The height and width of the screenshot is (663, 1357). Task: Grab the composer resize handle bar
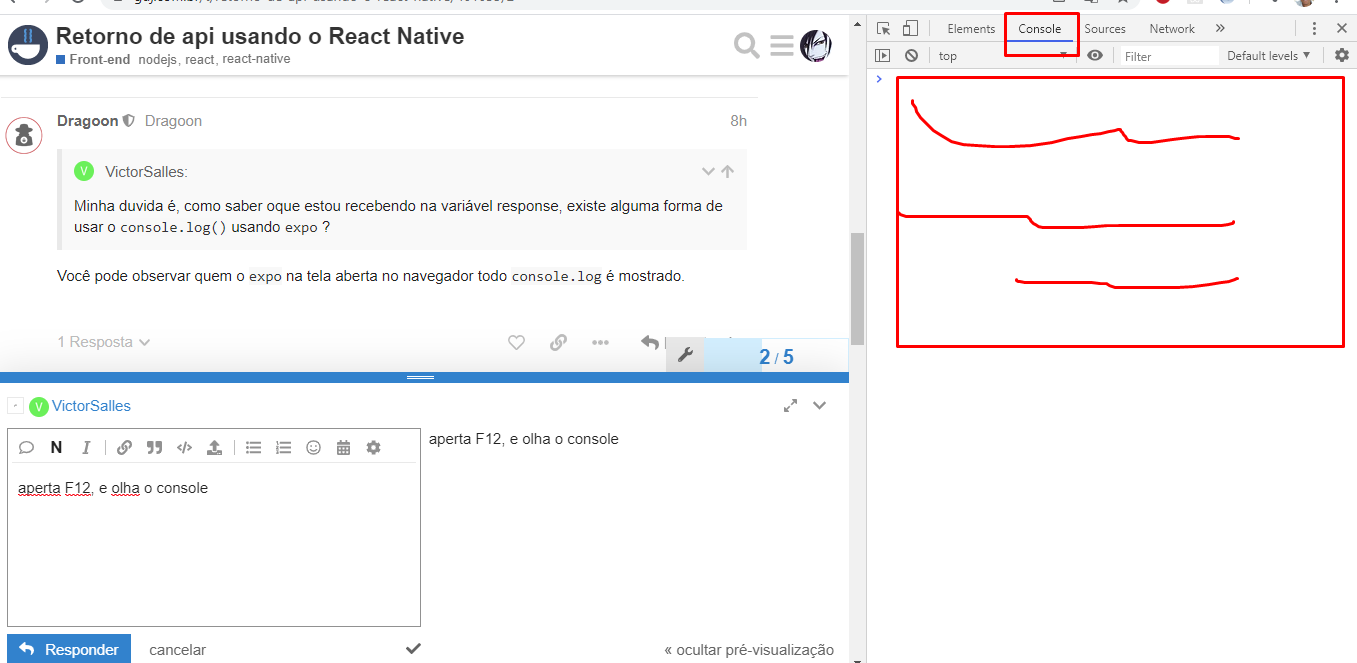[x=421, y=377]
